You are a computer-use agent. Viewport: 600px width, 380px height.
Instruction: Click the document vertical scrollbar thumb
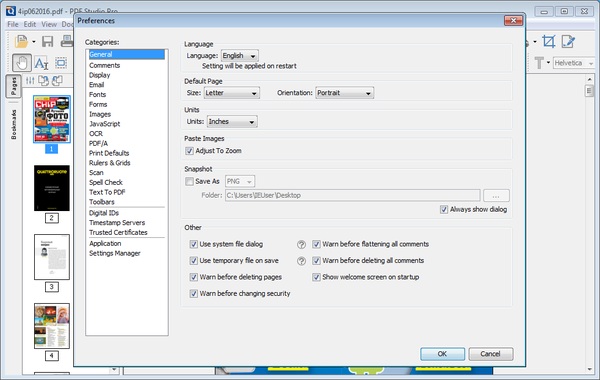(x=589, y=91)
